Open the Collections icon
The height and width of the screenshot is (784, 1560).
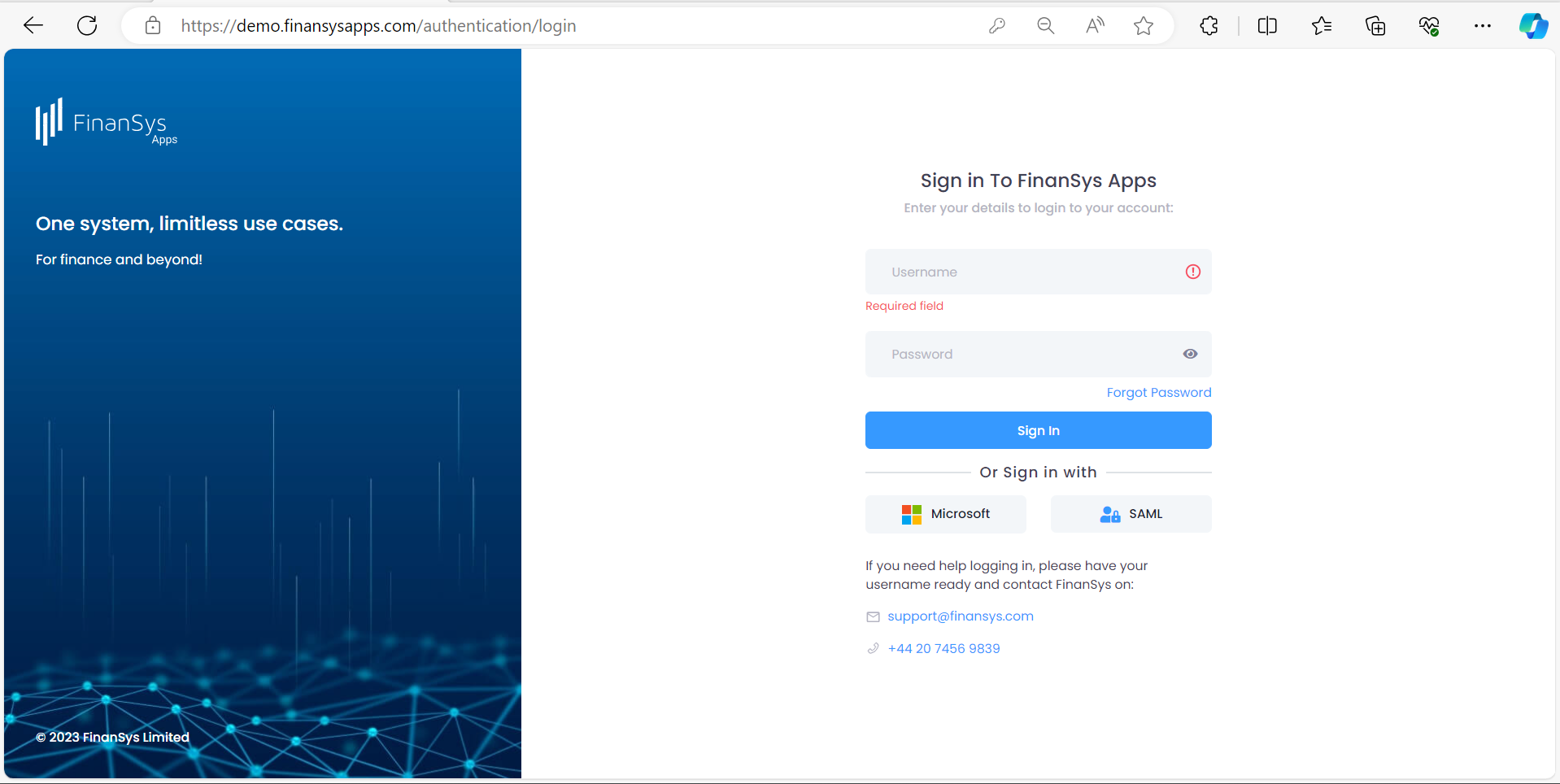(1375, 26)
